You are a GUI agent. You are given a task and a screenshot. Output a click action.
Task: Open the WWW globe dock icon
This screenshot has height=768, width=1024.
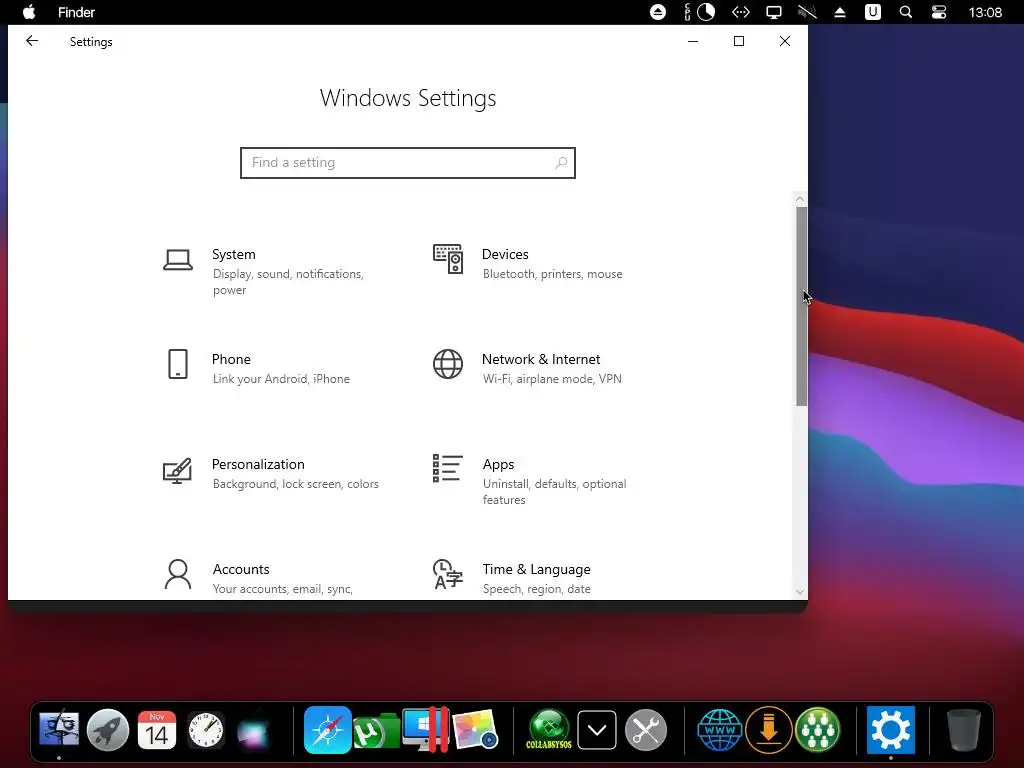[720, 729]
